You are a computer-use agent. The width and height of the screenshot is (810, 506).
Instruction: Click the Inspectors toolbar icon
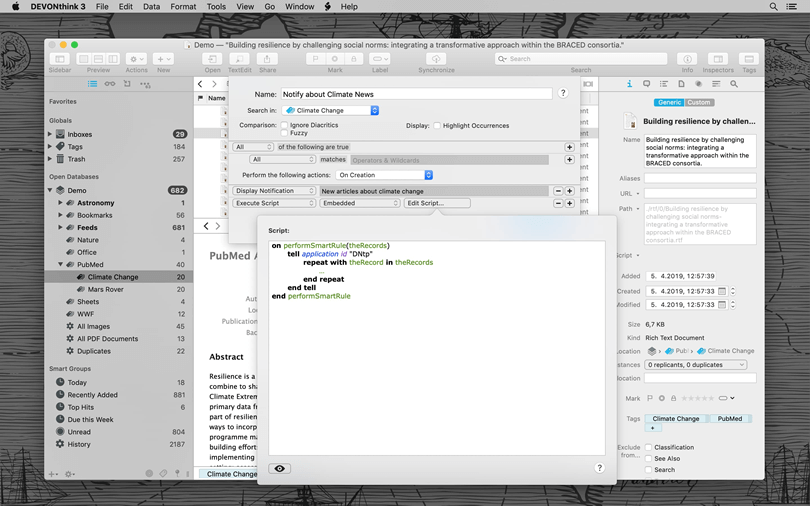718,59
